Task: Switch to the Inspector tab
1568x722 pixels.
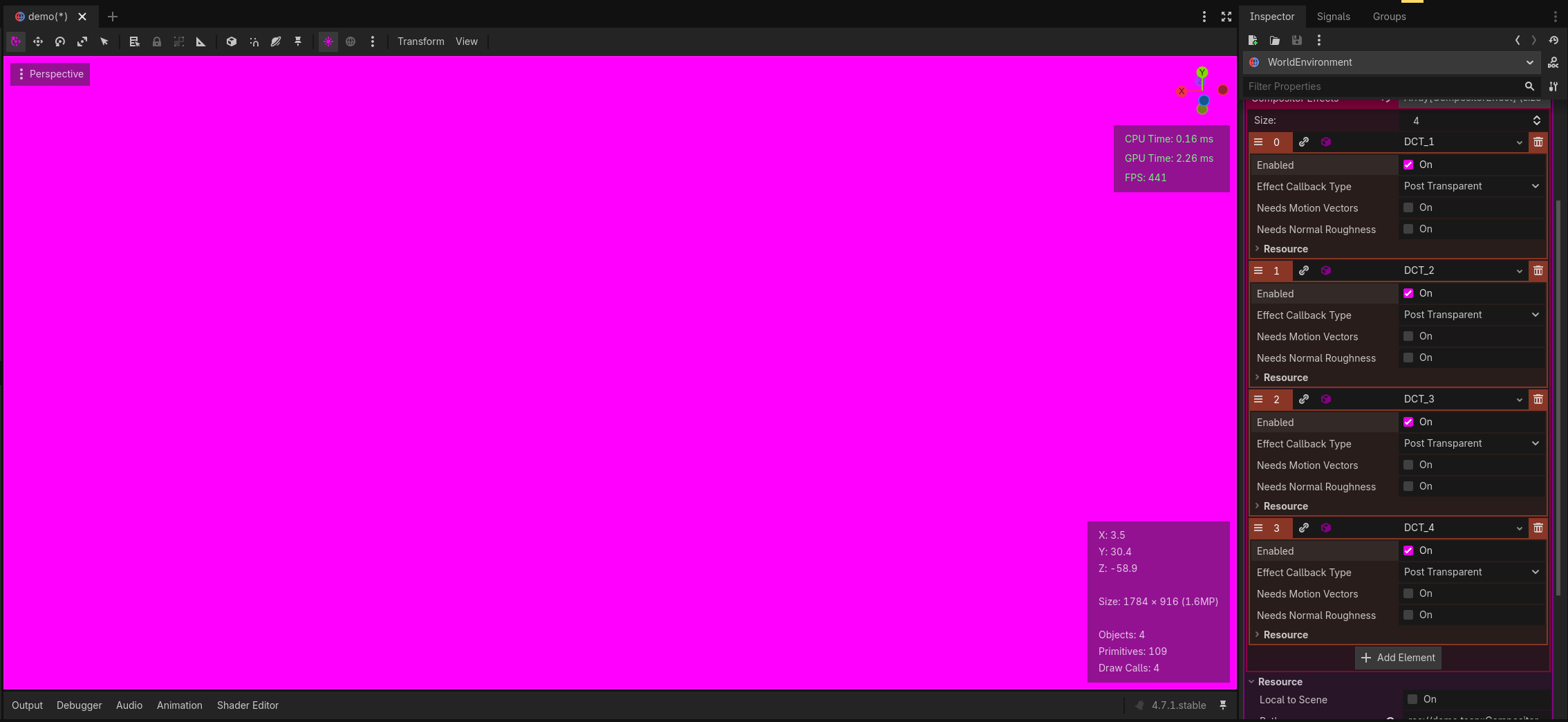Action: [1272, 17]
